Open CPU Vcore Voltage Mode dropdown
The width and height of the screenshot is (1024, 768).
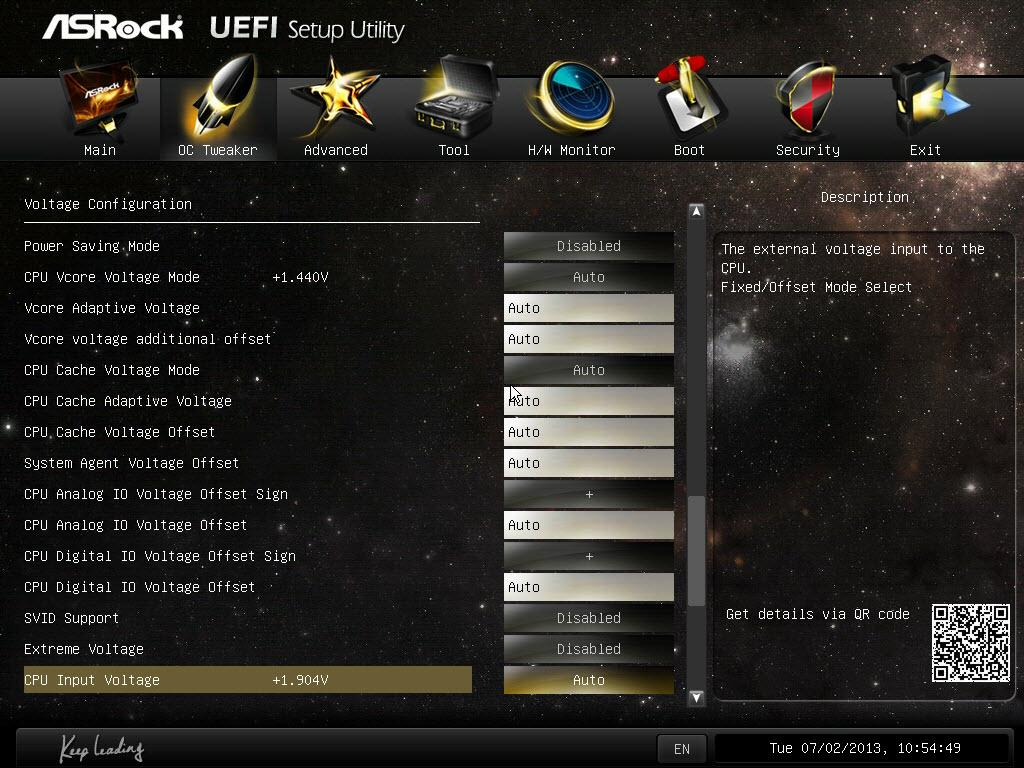click(x=588, y=277)
